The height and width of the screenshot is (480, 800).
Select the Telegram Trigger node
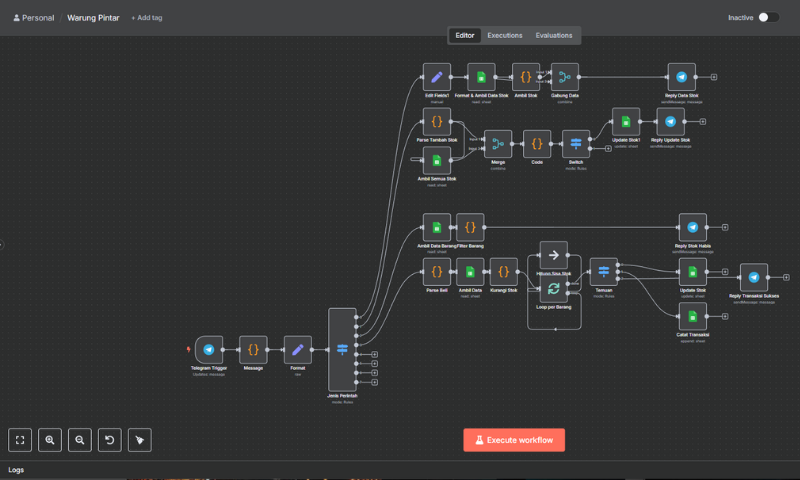209,349
